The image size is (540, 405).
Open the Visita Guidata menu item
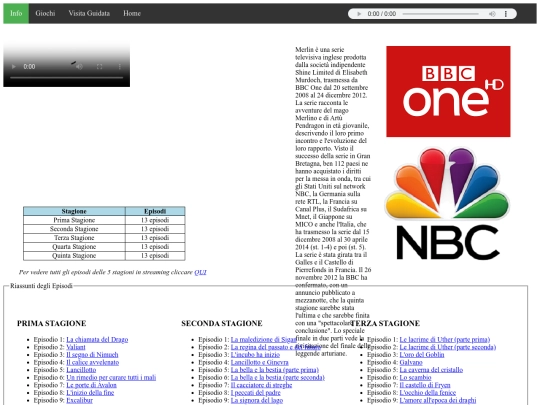point(89,13)
